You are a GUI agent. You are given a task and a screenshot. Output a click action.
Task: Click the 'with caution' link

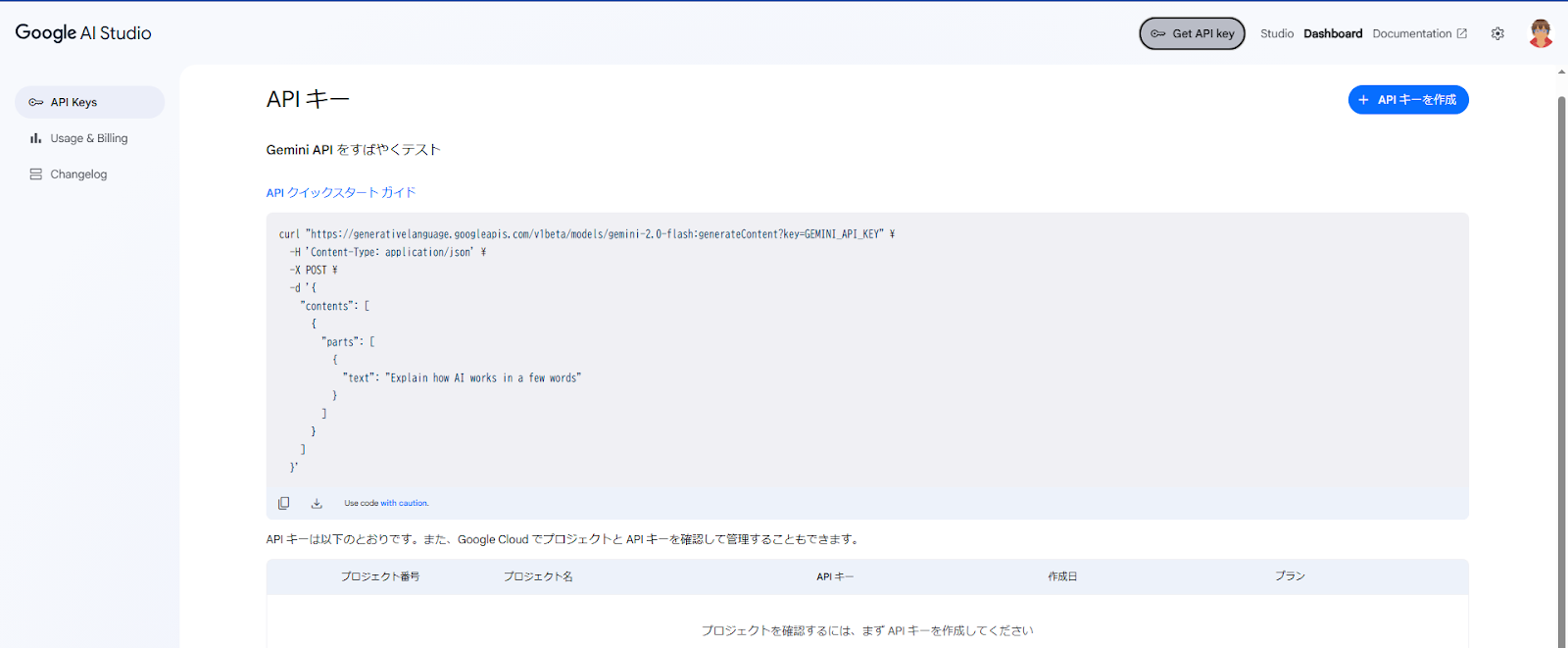pos(405,503)
